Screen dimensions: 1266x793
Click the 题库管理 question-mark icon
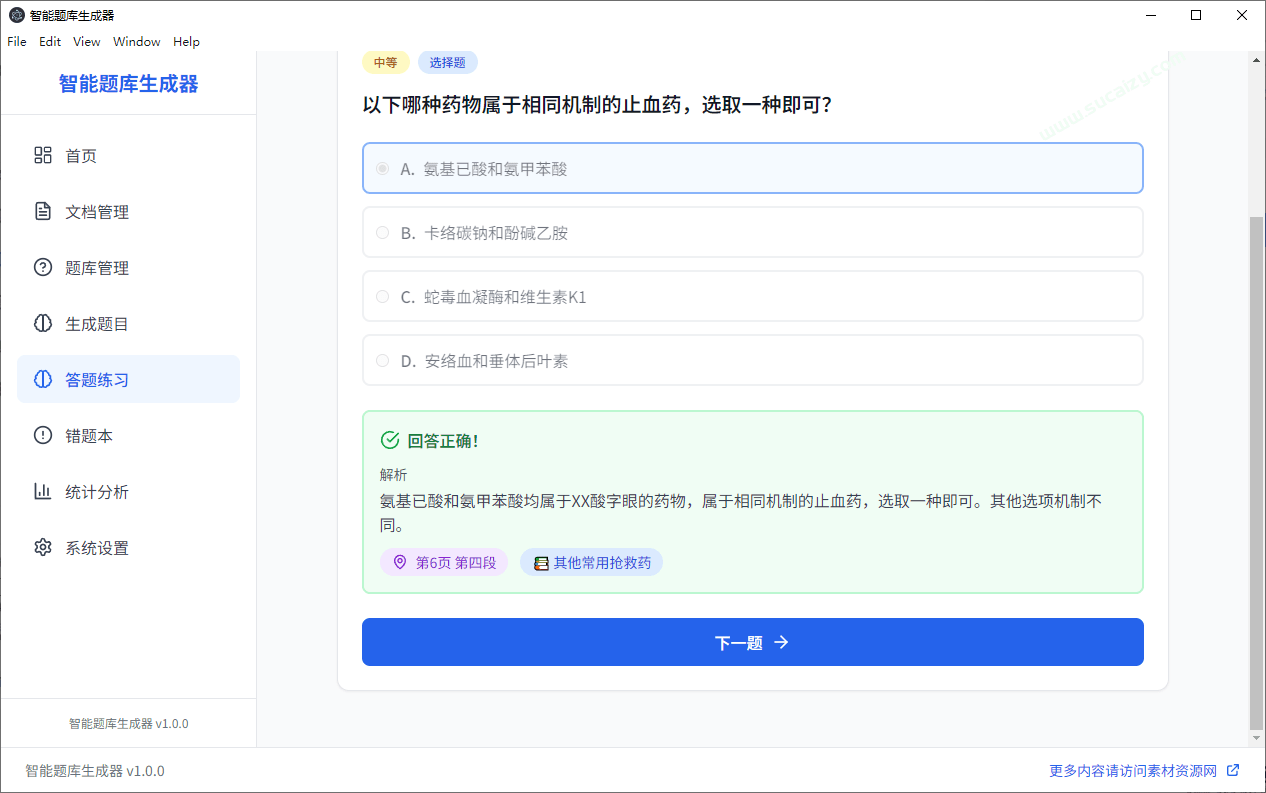(x=43, y=267)
